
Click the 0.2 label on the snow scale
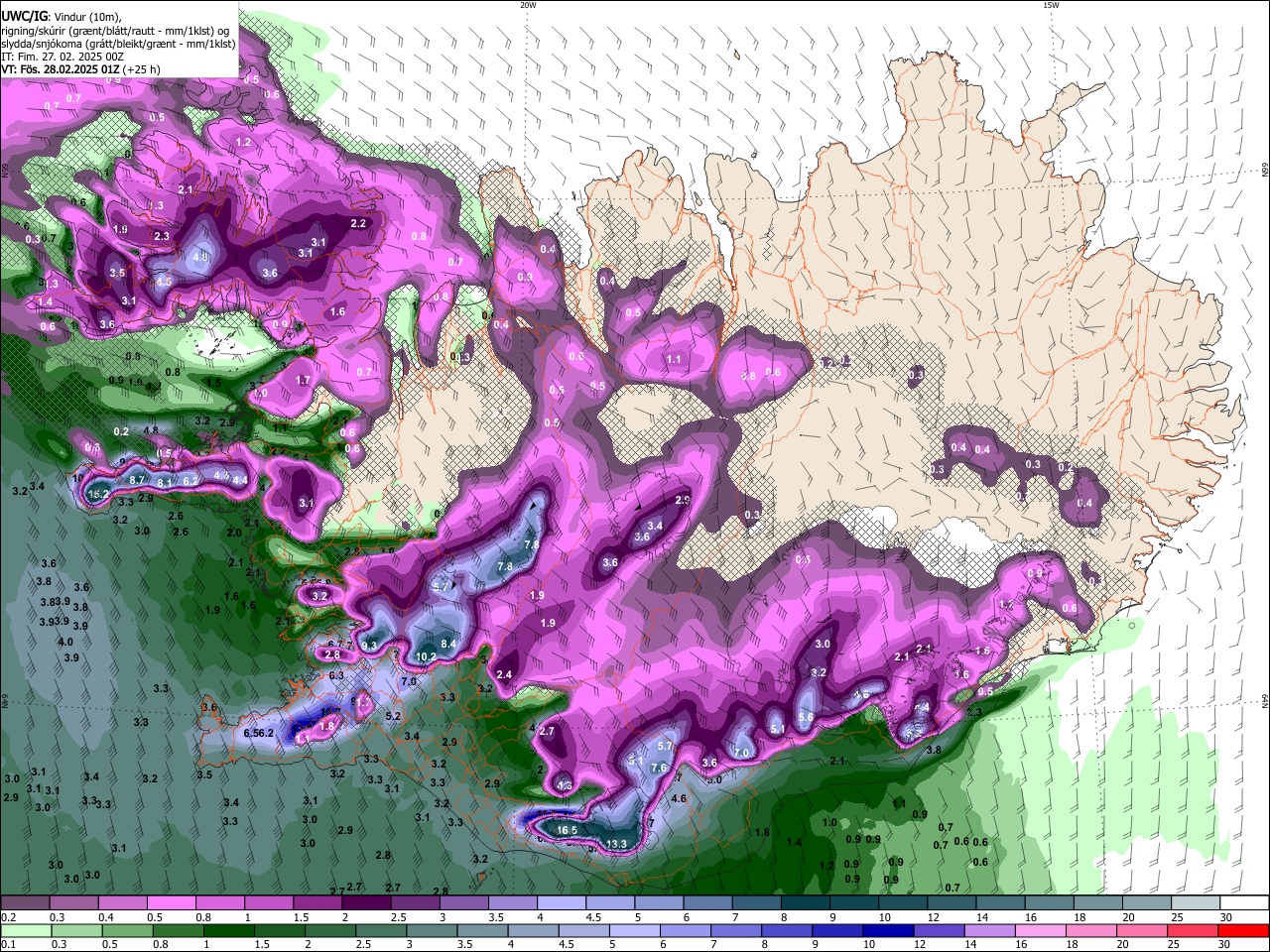click(8, 917)
